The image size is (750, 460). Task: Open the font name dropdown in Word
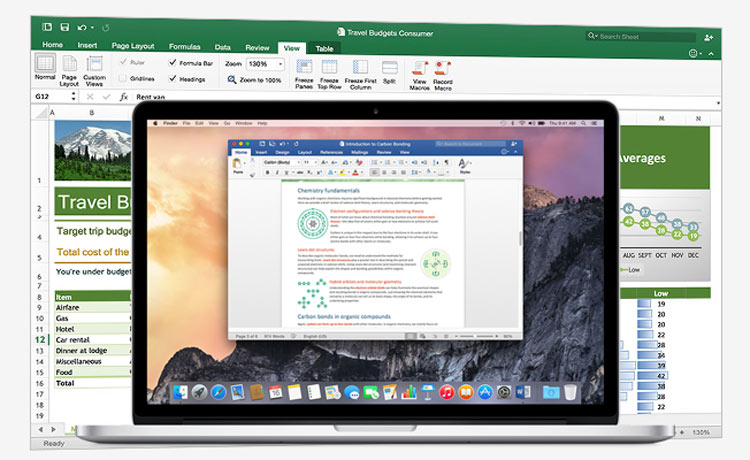298,163
